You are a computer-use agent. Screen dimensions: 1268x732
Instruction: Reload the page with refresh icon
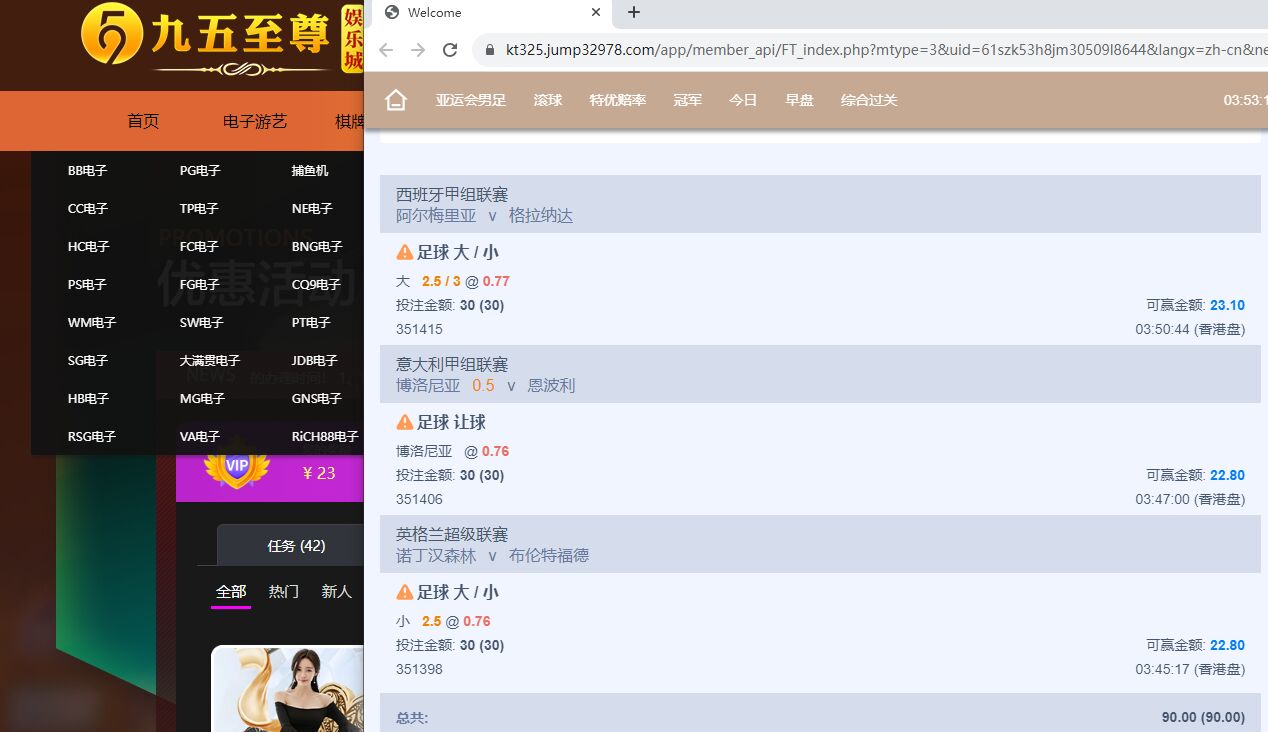point(450,50)
